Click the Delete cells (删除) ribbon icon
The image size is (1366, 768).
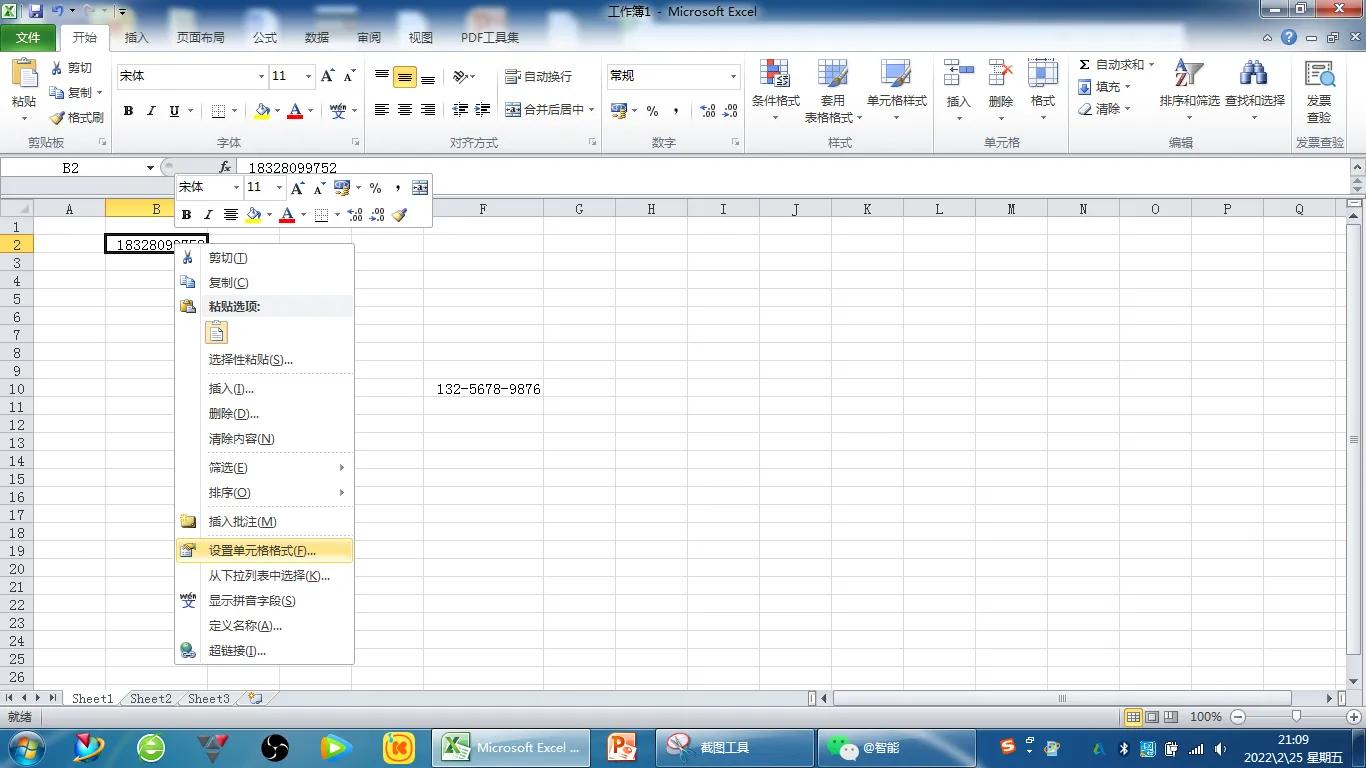(x=1000, y=74)
